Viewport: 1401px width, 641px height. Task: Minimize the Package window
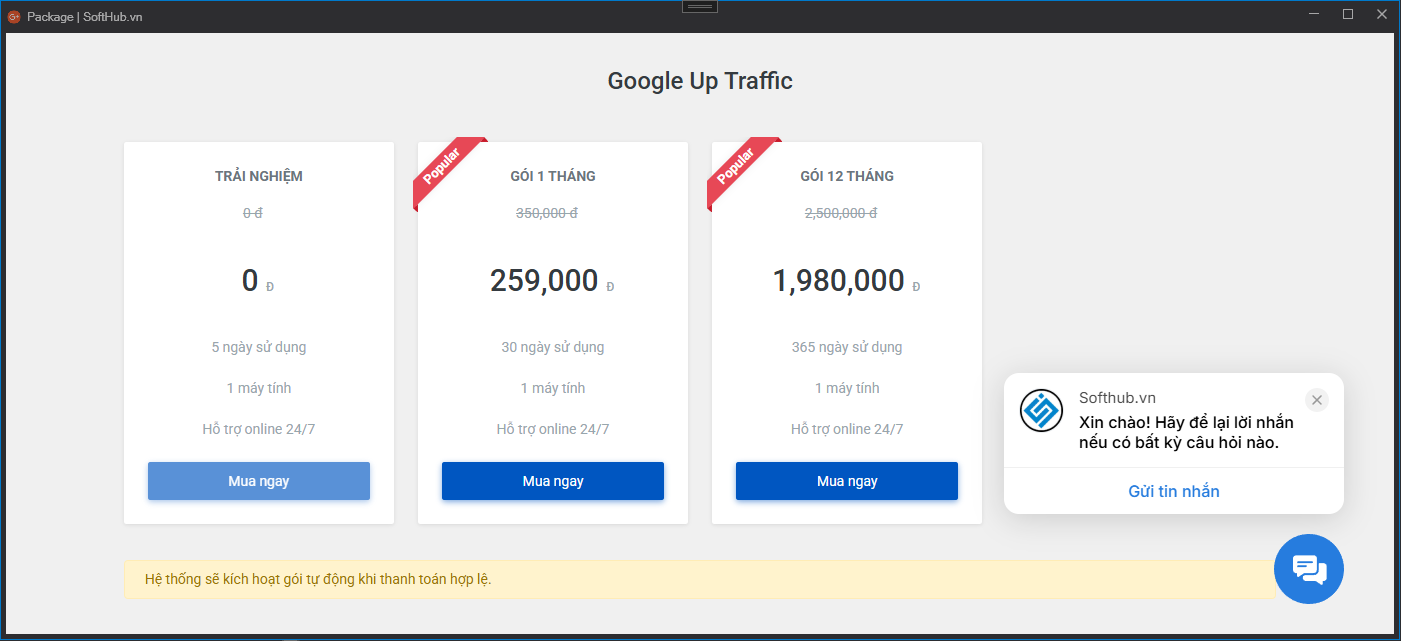[1315, 14]
